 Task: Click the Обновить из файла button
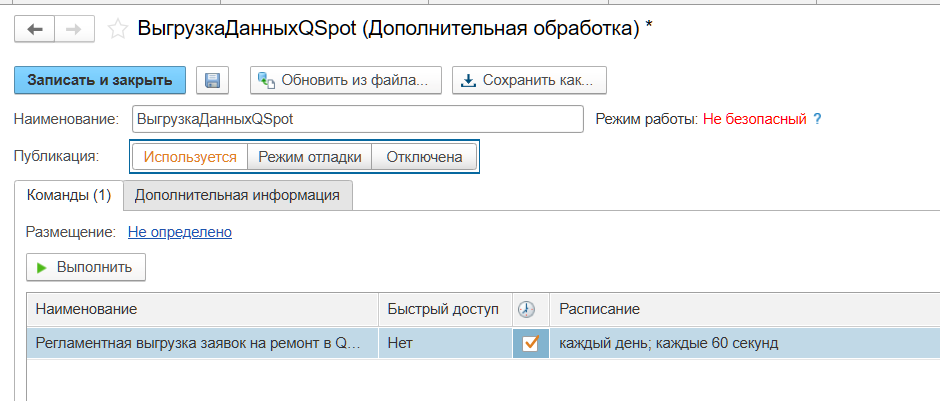(x=344, y=80)
